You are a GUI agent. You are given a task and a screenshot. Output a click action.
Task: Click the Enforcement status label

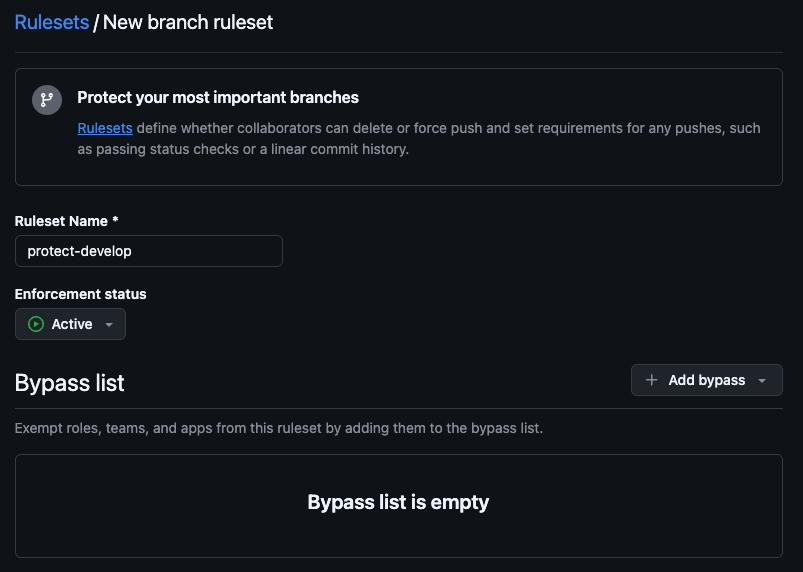pyautogui.click(x=80, y=294)
